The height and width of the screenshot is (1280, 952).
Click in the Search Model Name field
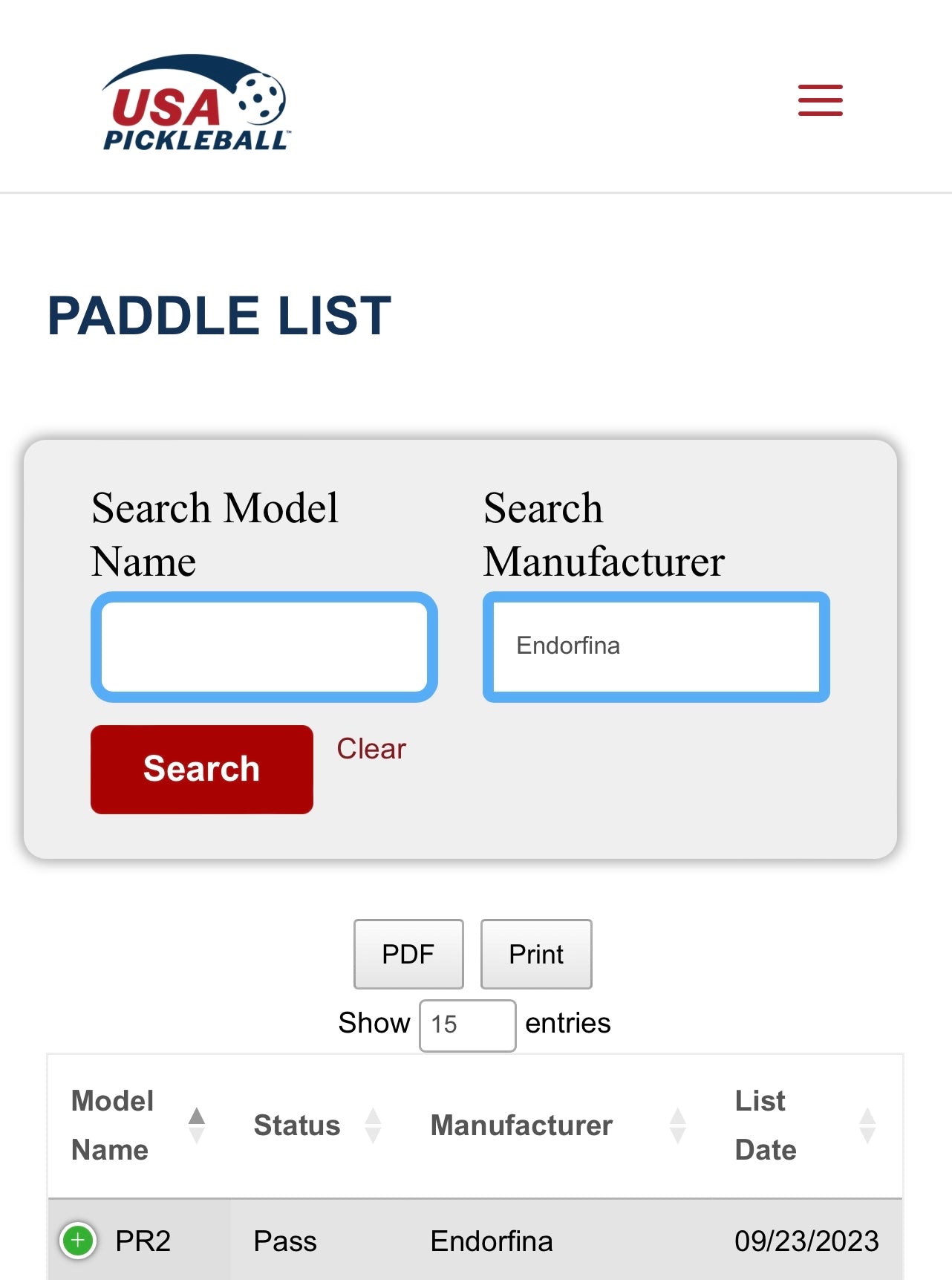coord(264,646)
